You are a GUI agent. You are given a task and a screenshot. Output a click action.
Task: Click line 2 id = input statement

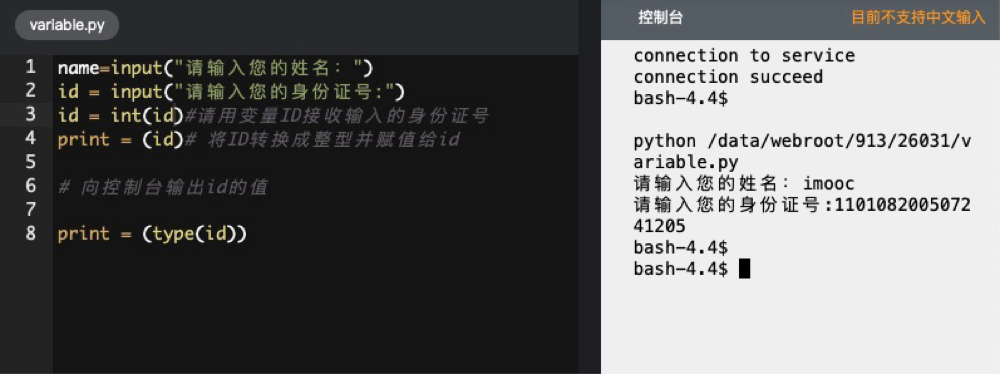point(231,92)
